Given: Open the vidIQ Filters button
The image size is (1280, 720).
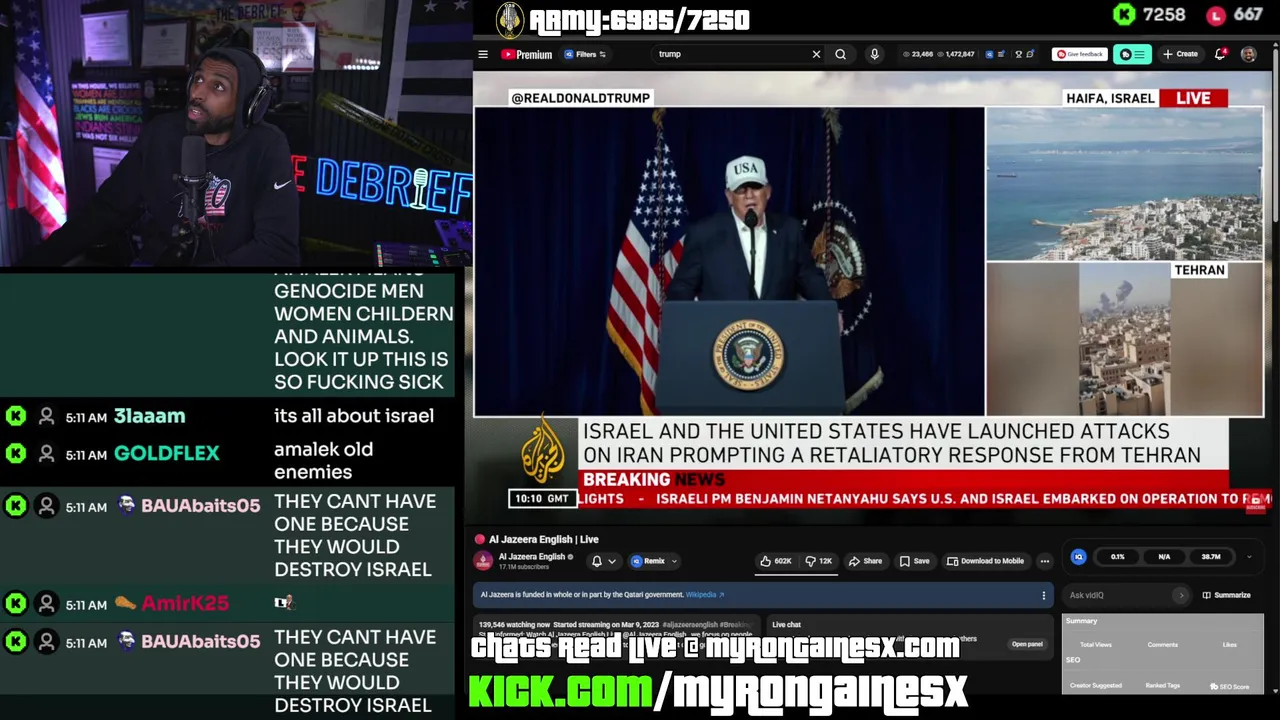Looking at the screenshot, I should click(x=585, y=54).
